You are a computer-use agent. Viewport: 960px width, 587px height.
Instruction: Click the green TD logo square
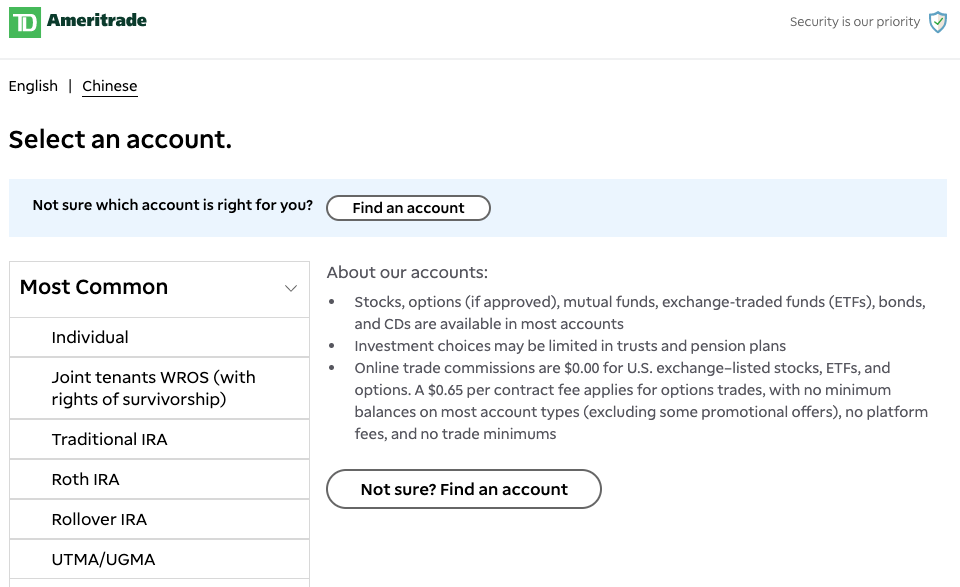click(x=24, y=22)
